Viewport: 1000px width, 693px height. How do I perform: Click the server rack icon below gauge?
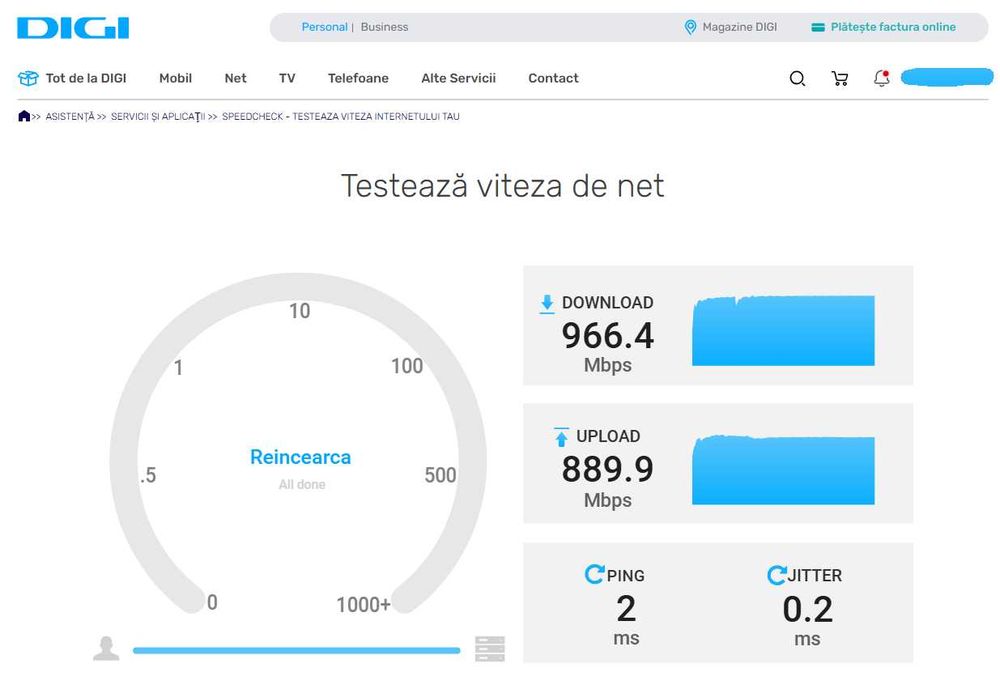pos(490,649)
